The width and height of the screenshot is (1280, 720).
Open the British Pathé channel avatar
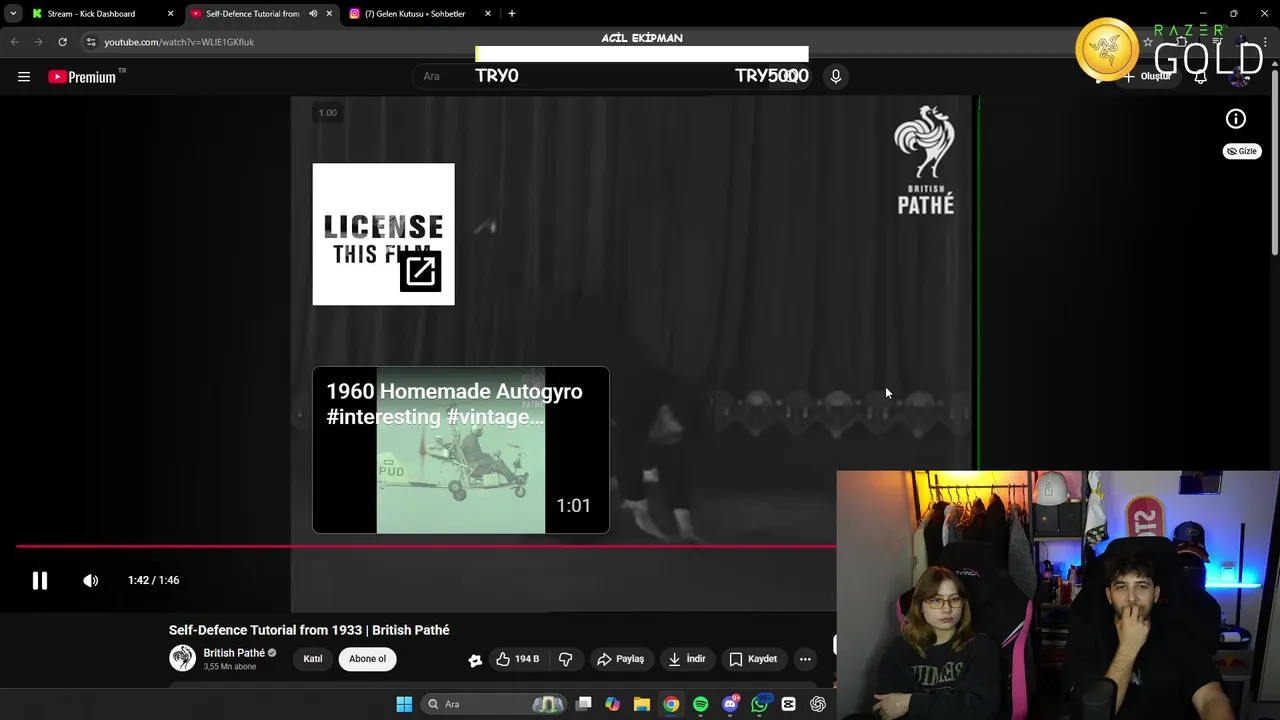[182, 658]
